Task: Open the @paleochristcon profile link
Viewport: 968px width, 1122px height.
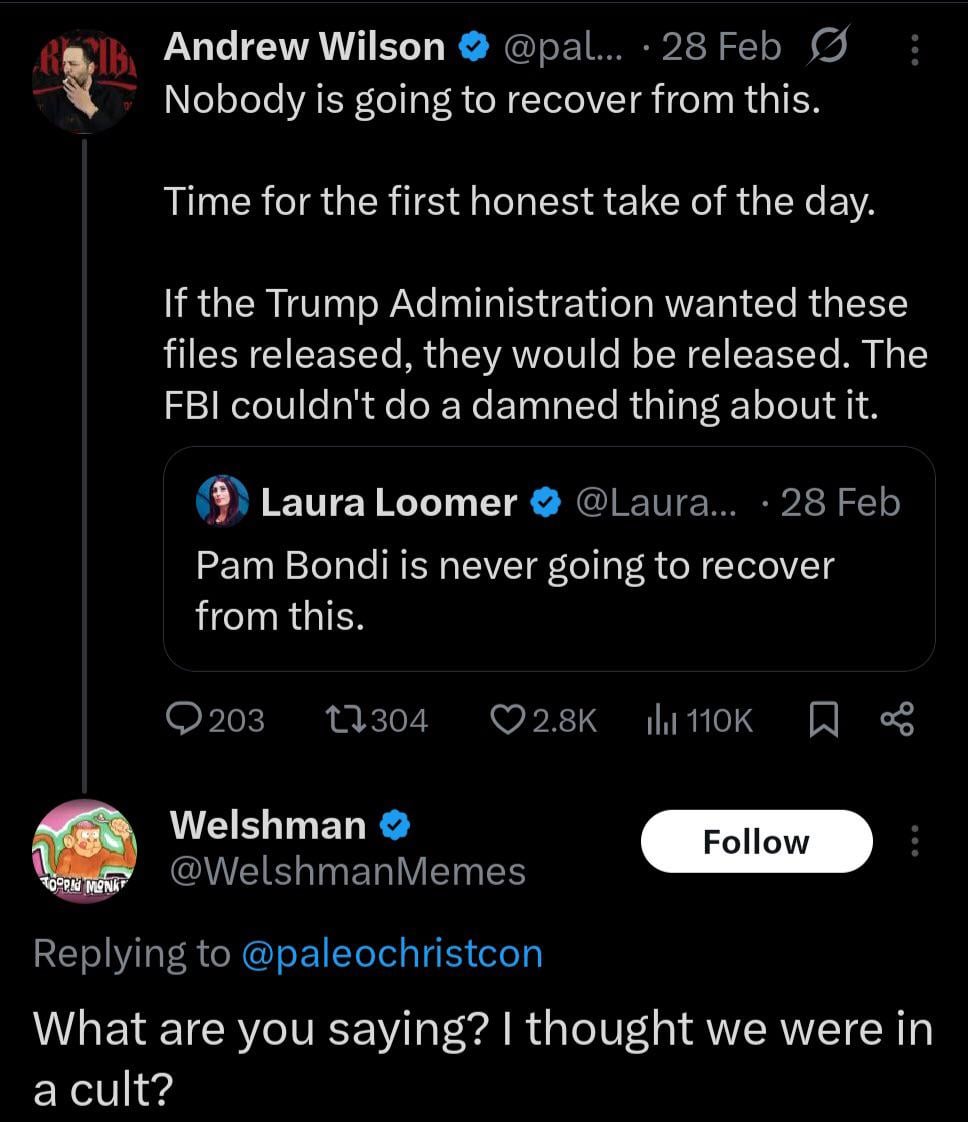Action: (x=392, y=953)
